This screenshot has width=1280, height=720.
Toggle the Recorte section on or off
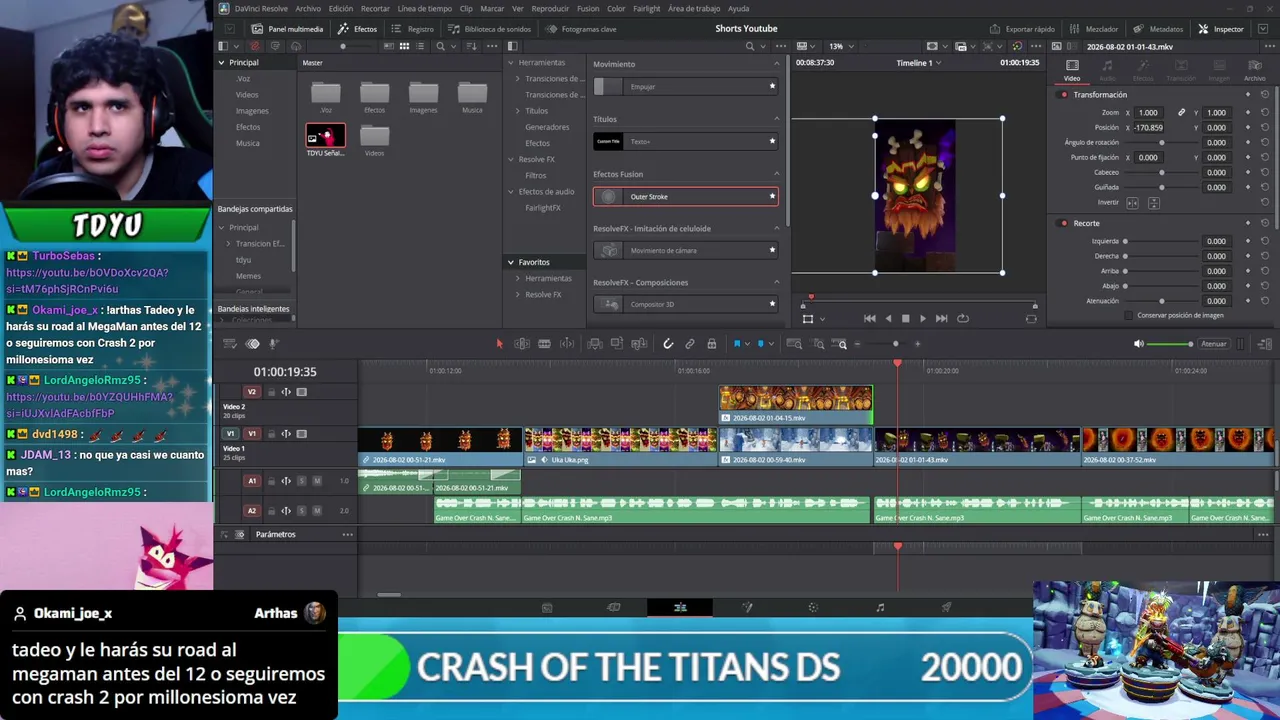coord(1064,223)
